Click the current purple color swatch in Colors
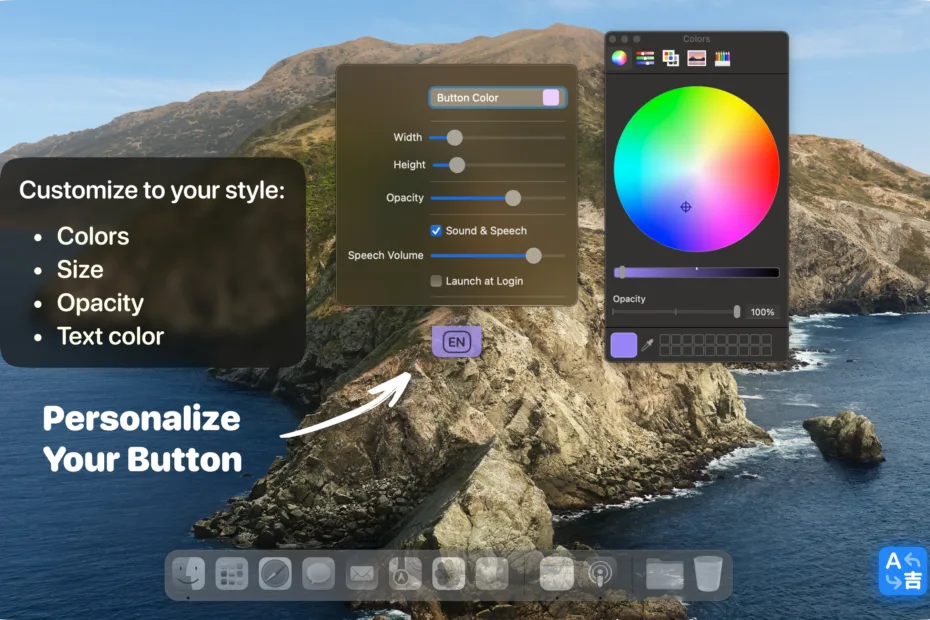 pos(623,345)
